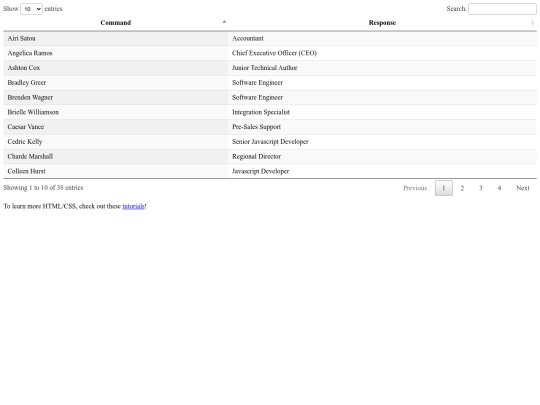
Task: Click the Chief Executive Officer (CEO) cell
Action: click(382, 53)
